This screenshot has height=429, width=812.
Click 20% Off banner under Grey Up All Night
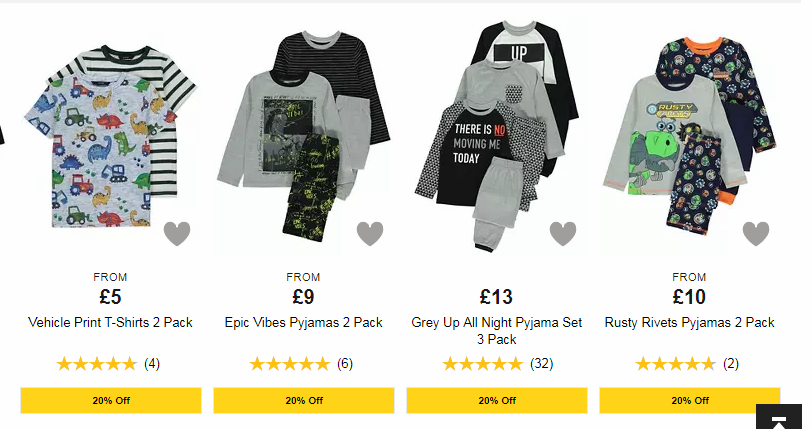click(497, 401)
